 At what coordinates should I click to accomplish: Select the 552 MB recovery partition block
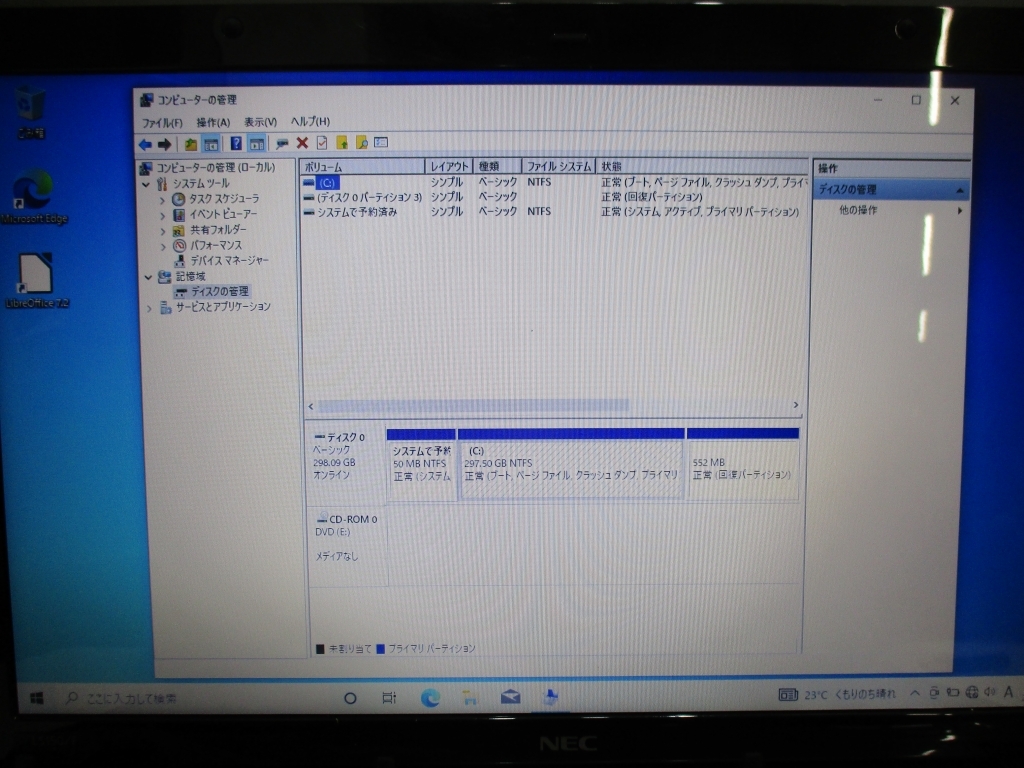[743, 465]
